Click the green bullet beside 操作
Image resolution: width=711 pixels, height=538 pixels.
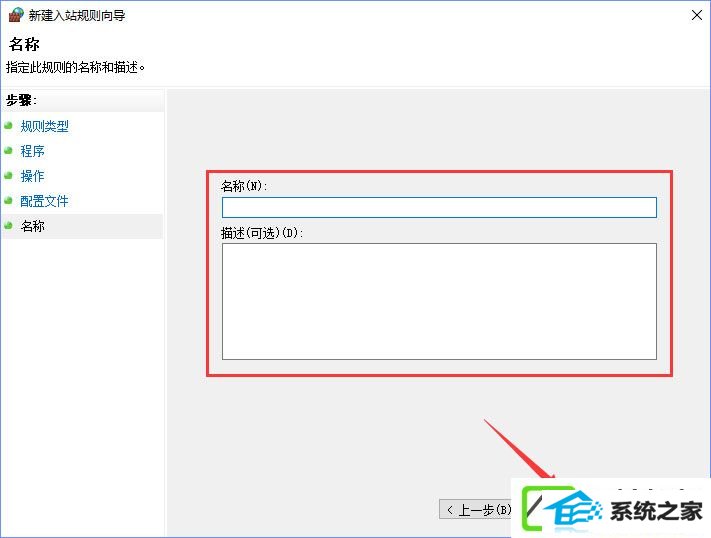8,176
